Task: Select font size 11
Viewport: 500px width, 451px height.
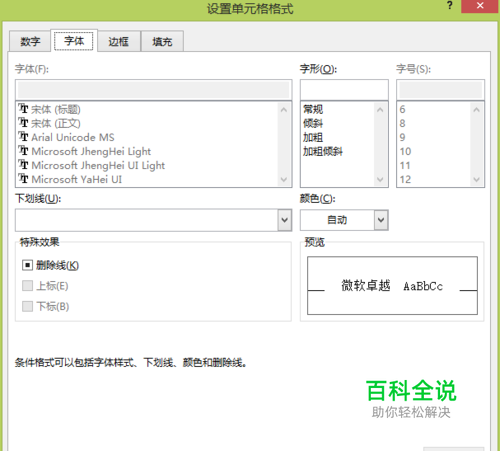Action: coord(405,165)
